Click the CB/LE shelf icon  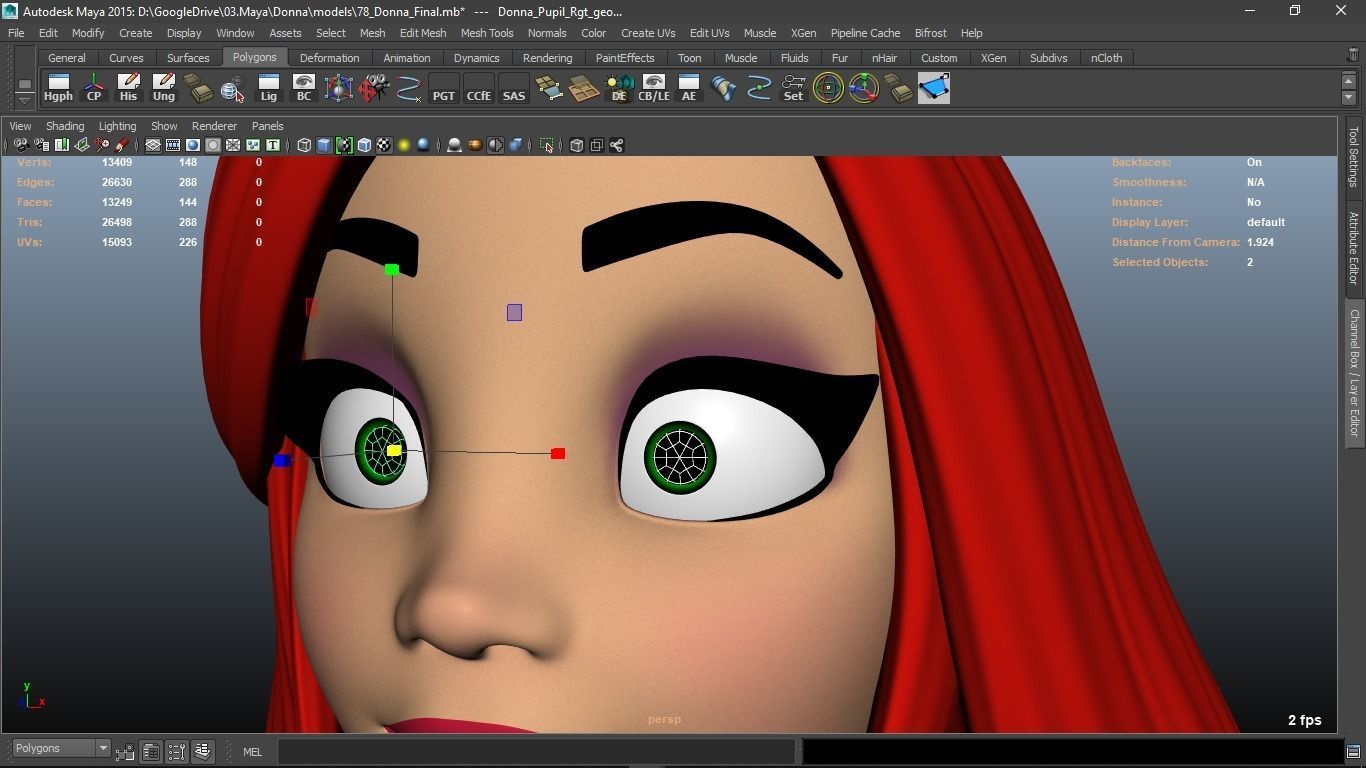pyautogui.click(x=653, y=88)
